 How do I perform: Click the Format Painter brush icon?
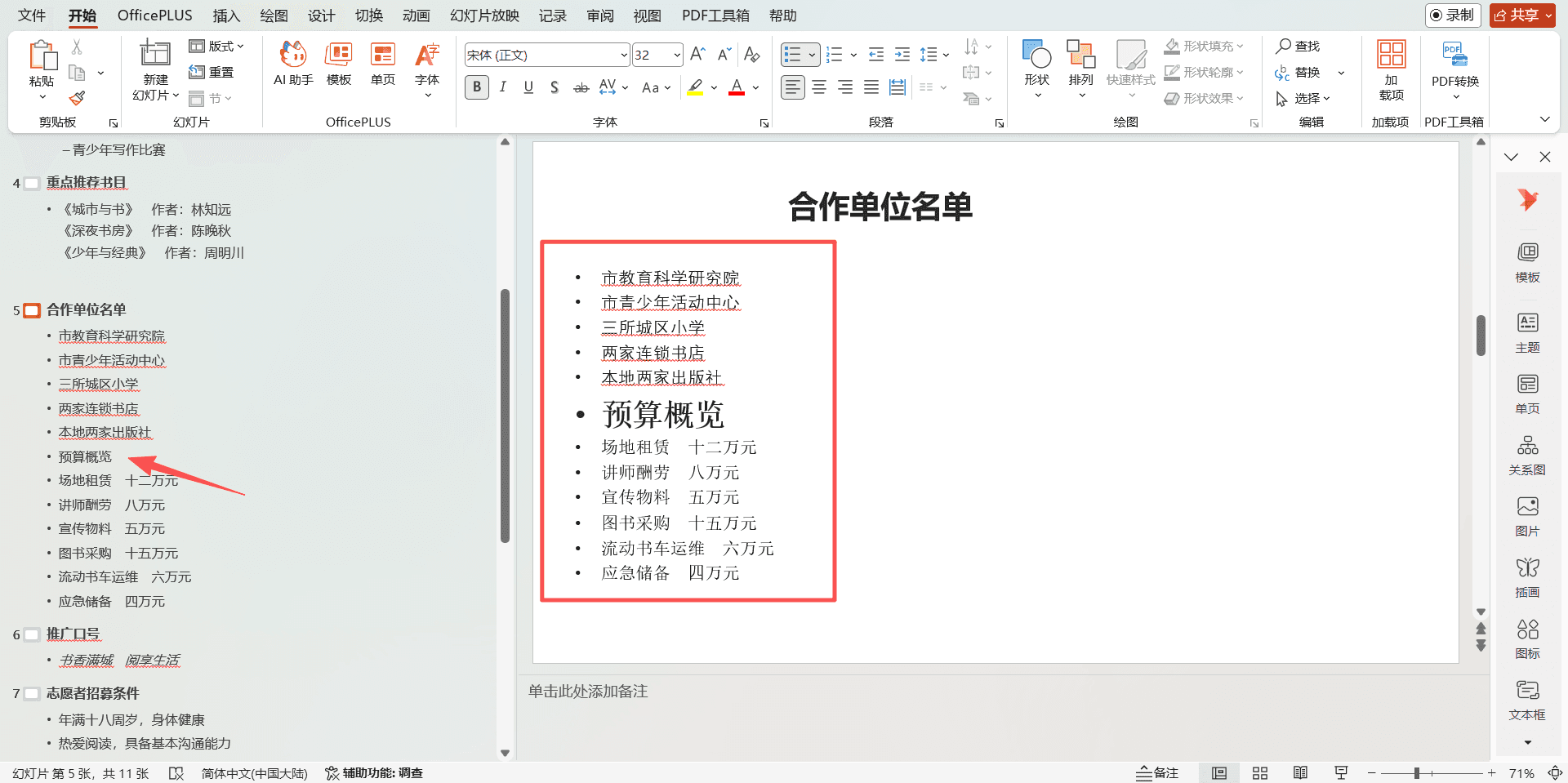click(77, 98)
